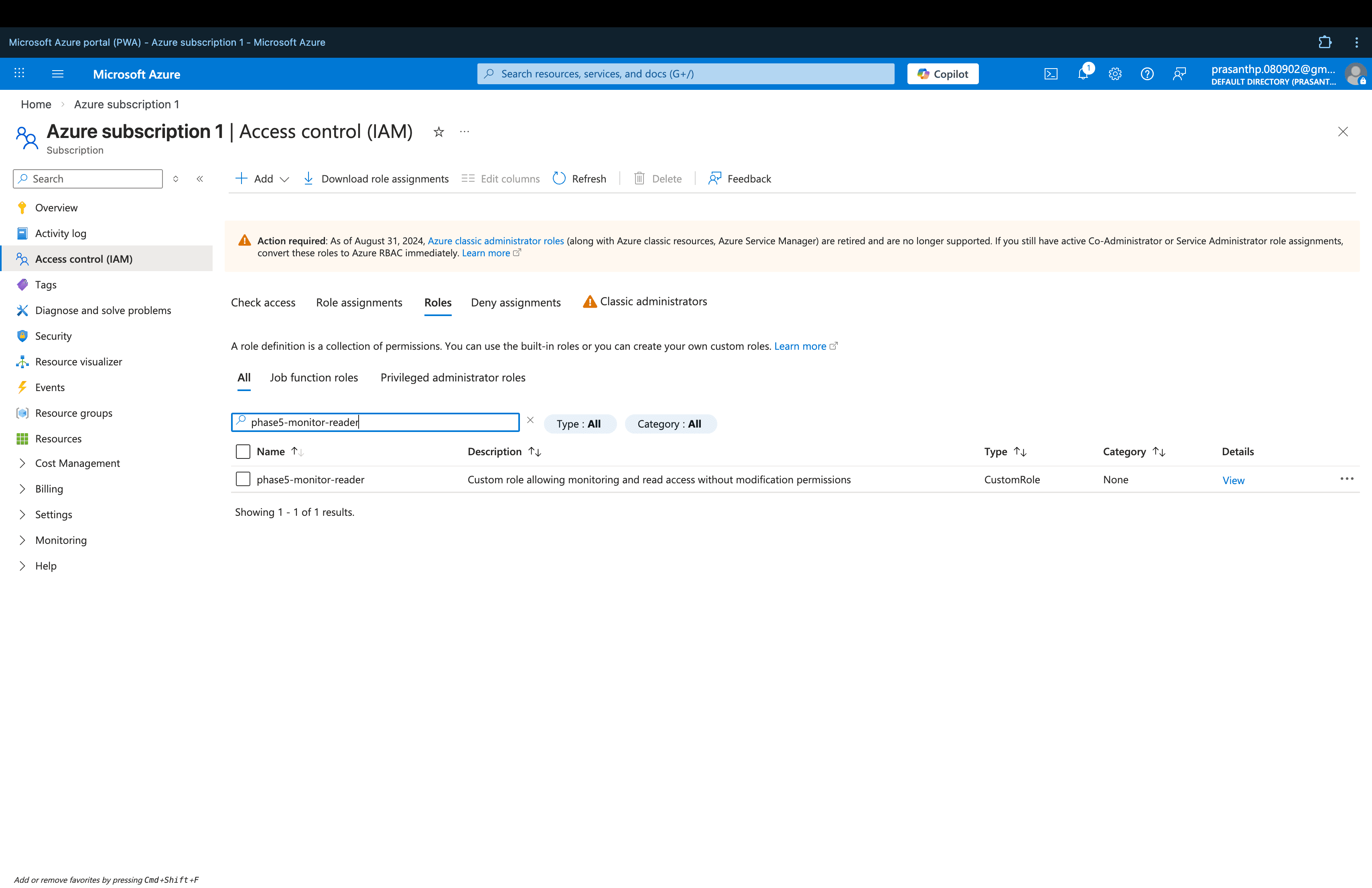Open the notifications bell

(1083, 74)
